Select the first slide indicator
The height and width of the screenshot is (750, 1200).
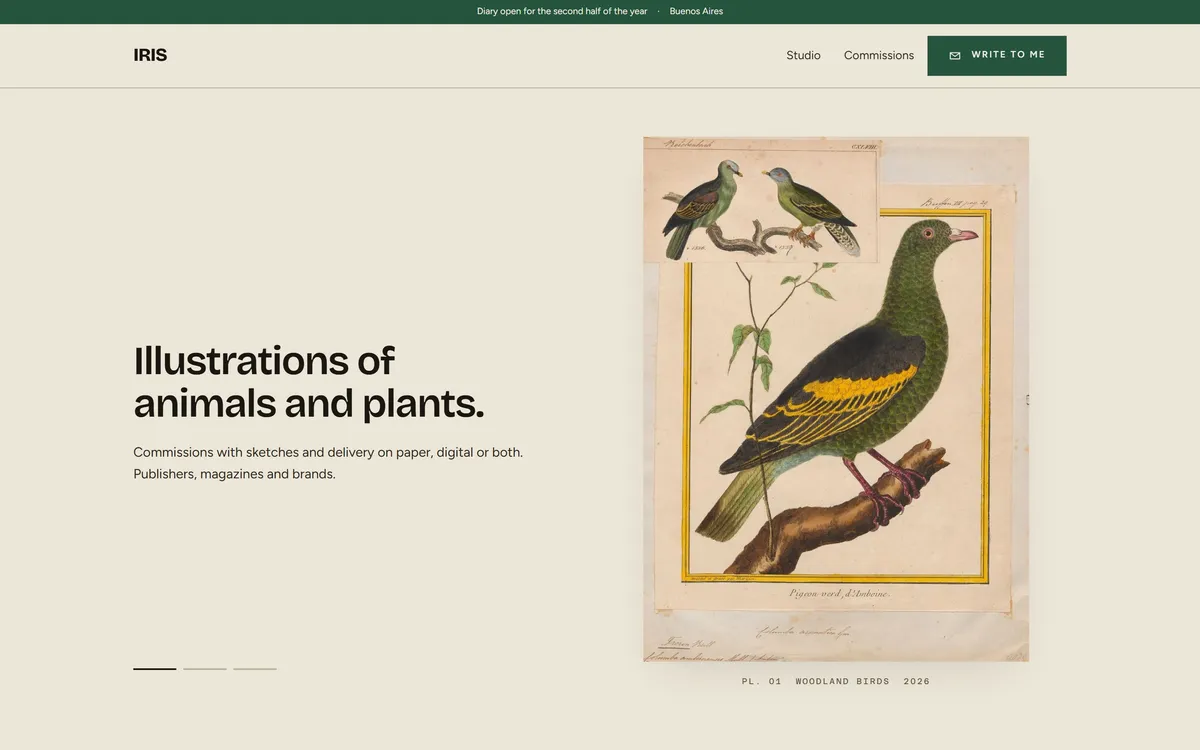pos(155,669)
